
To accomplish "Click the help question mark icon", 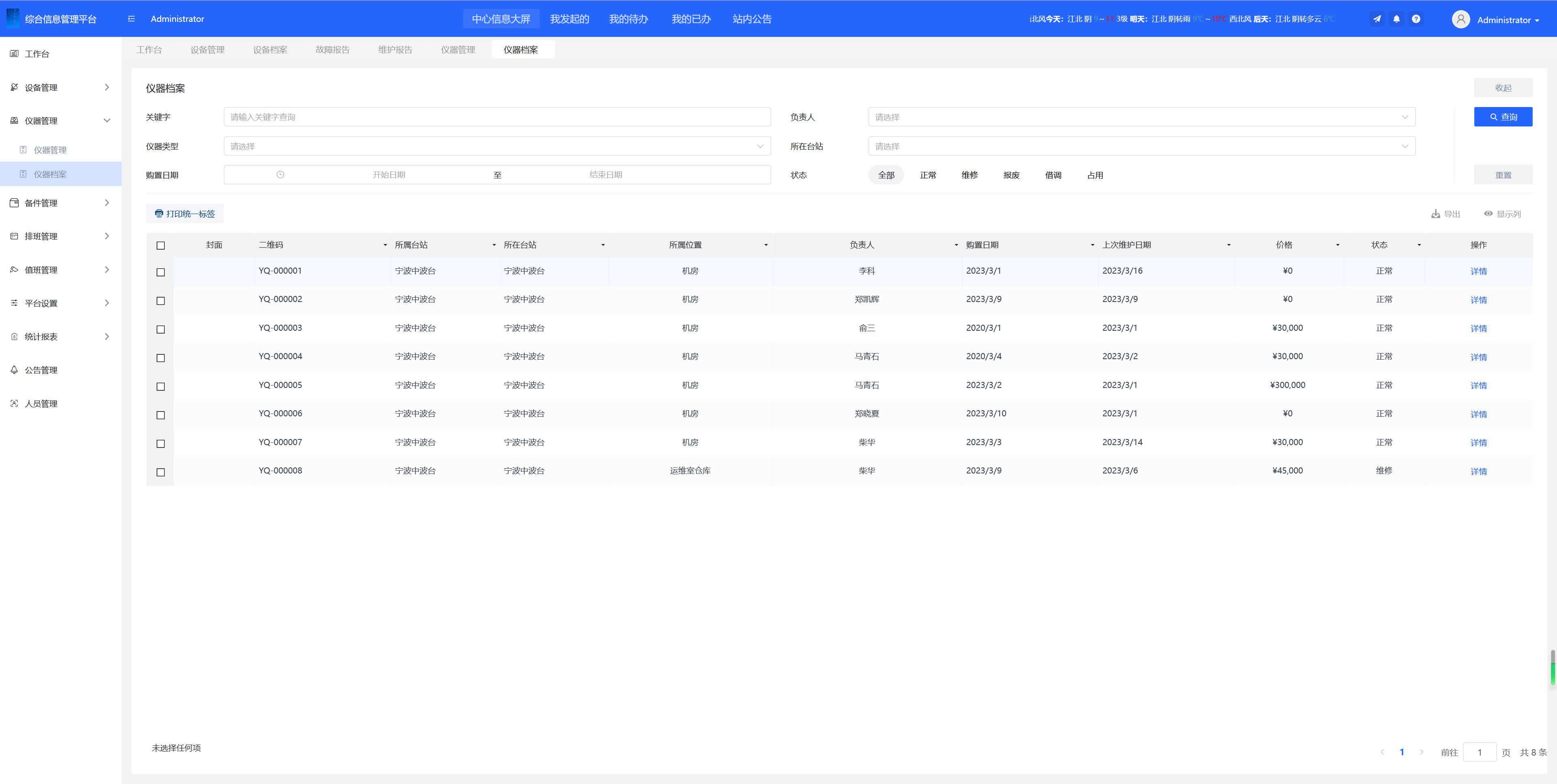I will [x=1415, y=19].
